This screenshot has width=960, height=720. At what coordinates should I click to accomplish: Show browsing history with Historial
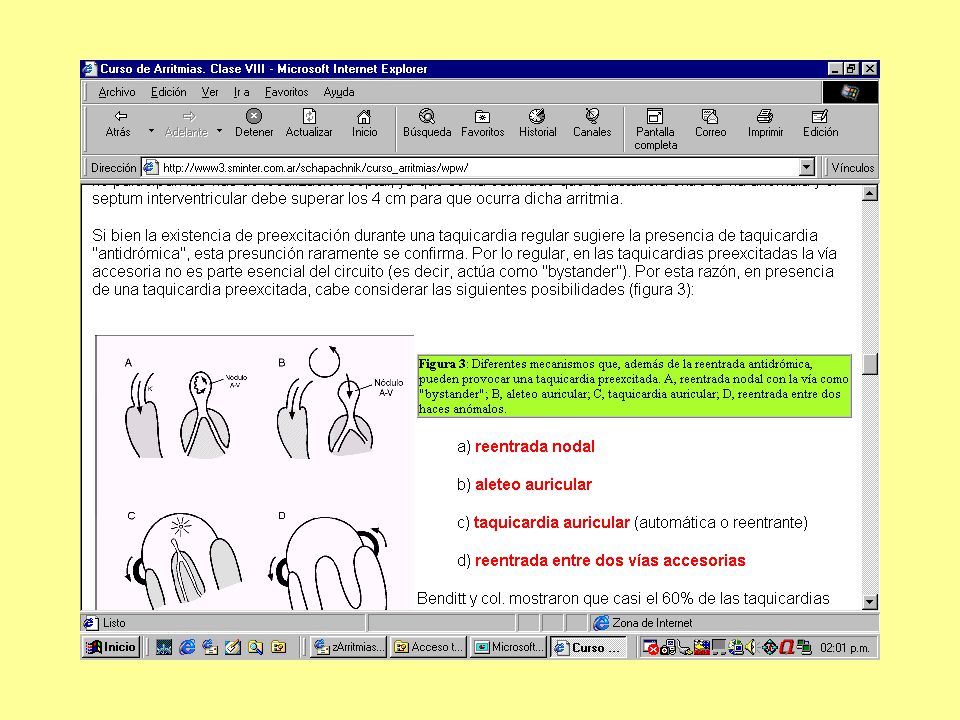(x=538, y=123)
